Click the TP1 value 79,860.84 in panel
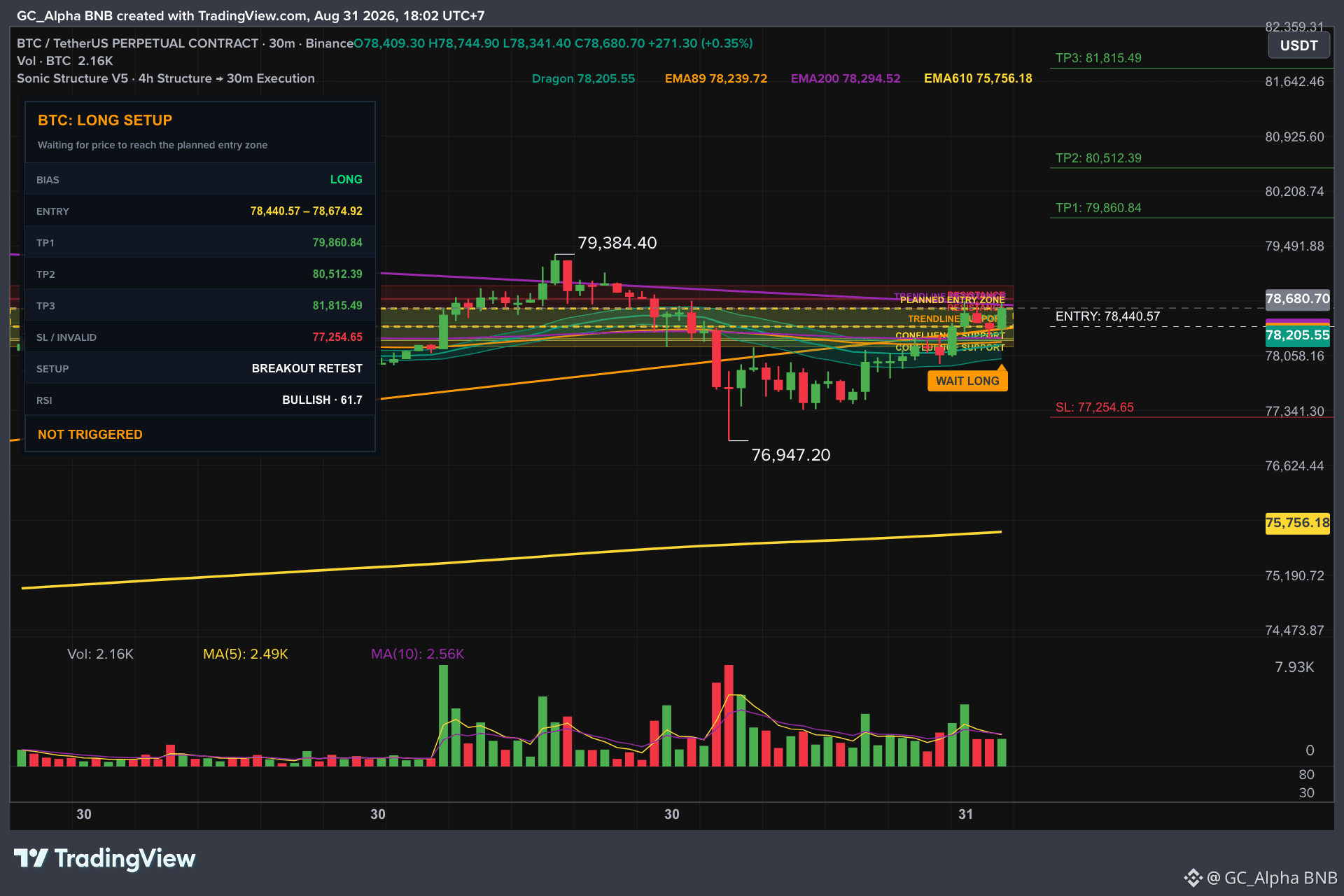 [337, 243]
